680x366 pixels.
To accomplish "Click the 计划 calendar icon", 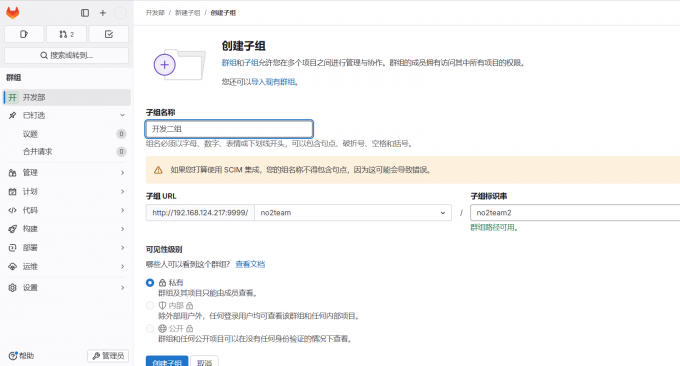I will (13, 191).
